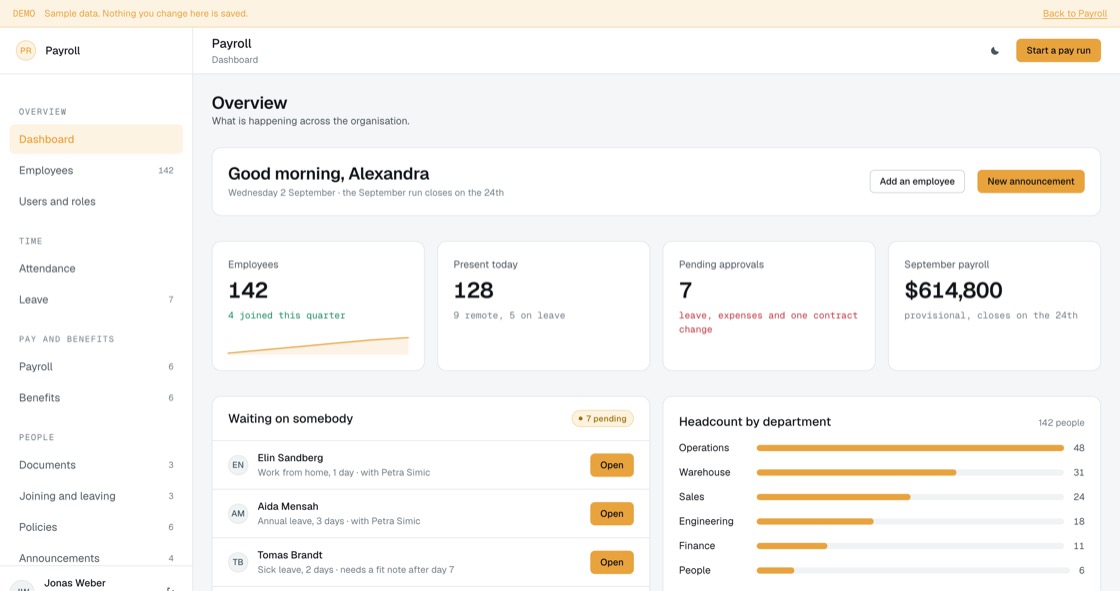This screenshot has width=1120, height=591.
Task: Click the 'leave, expenses and one contract change' note
Action: [768, 322]
